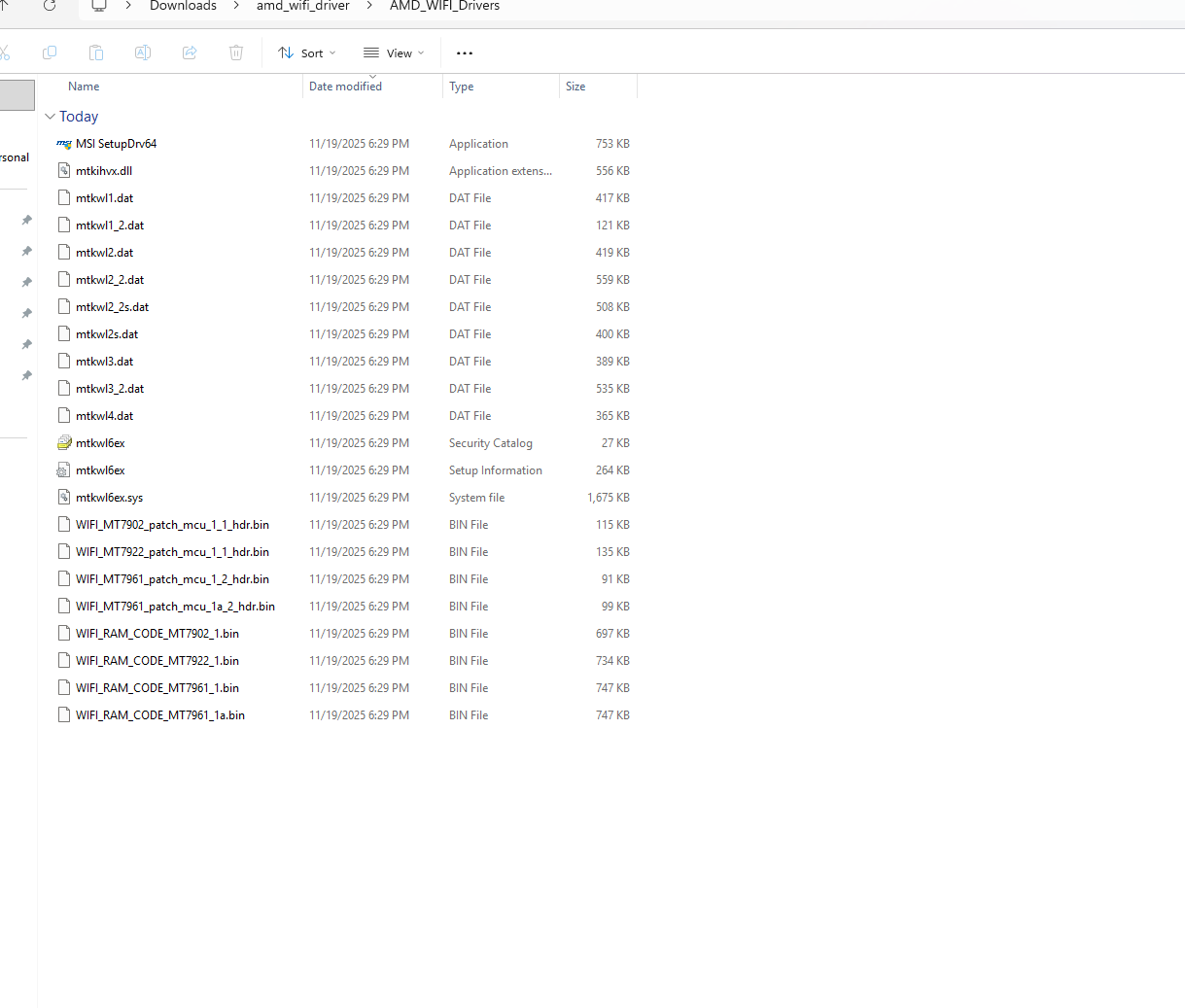This screenshot has height=1008, width=1185.
Task: Select the WIFI_MT7902_patch_mcu_1_1_hdr.bin file icon
Action: click(x=64, y=525)
